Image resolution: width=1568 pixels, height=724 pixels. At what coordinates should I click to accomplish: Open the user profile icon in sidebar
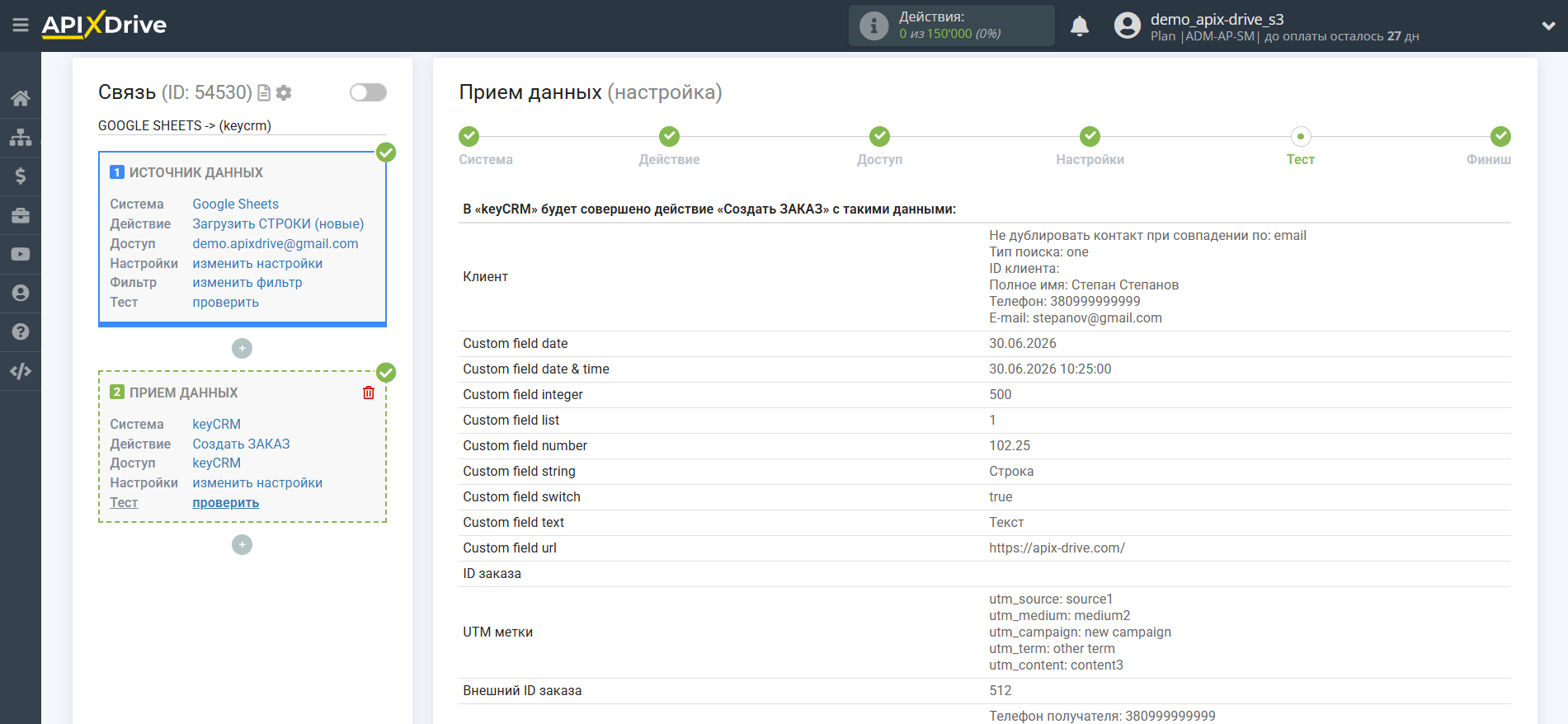[21, 293]
